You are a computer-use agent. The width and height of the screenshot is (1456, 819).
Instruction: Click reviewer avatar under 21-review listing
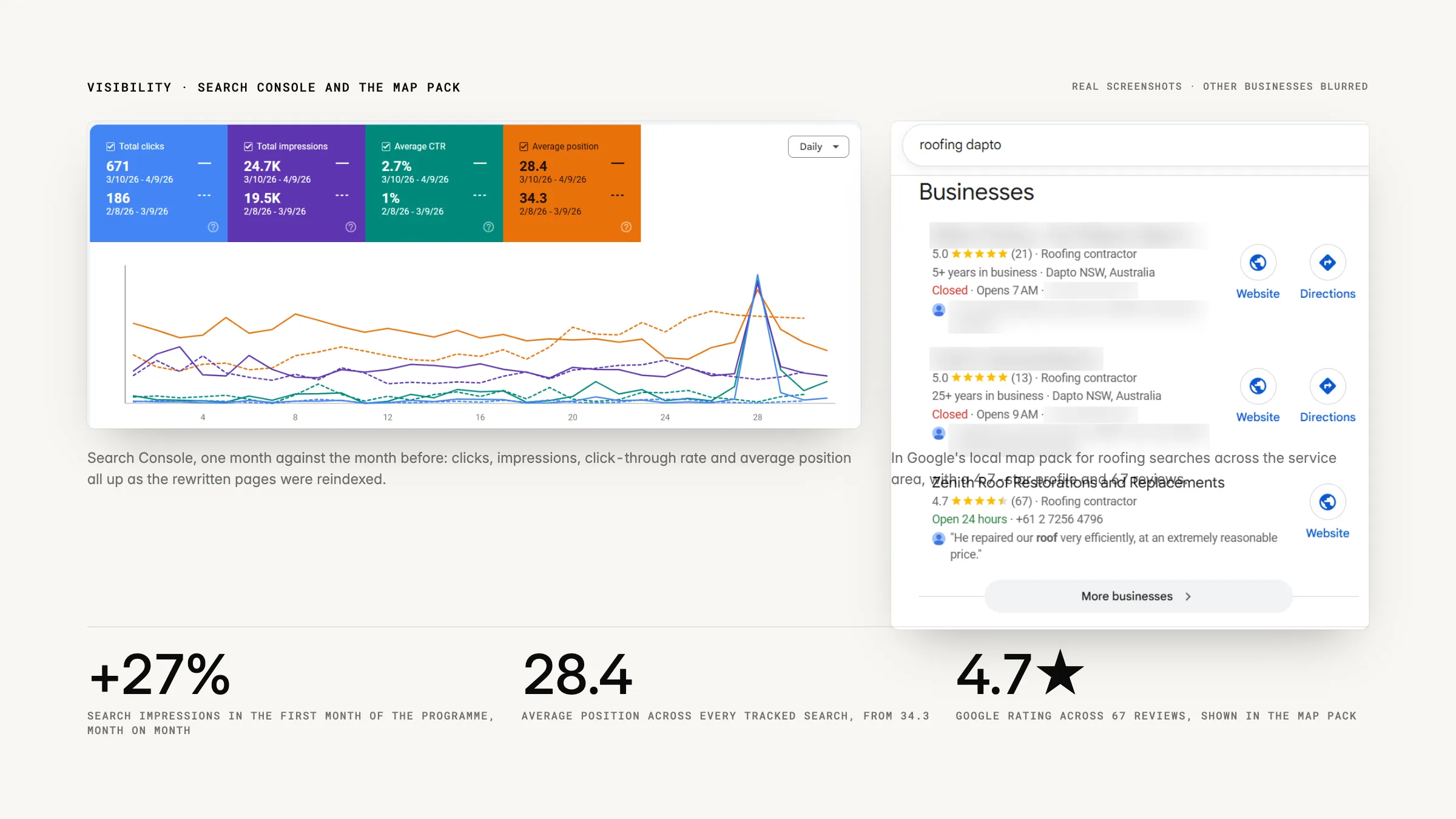click(x=939, y=310)
